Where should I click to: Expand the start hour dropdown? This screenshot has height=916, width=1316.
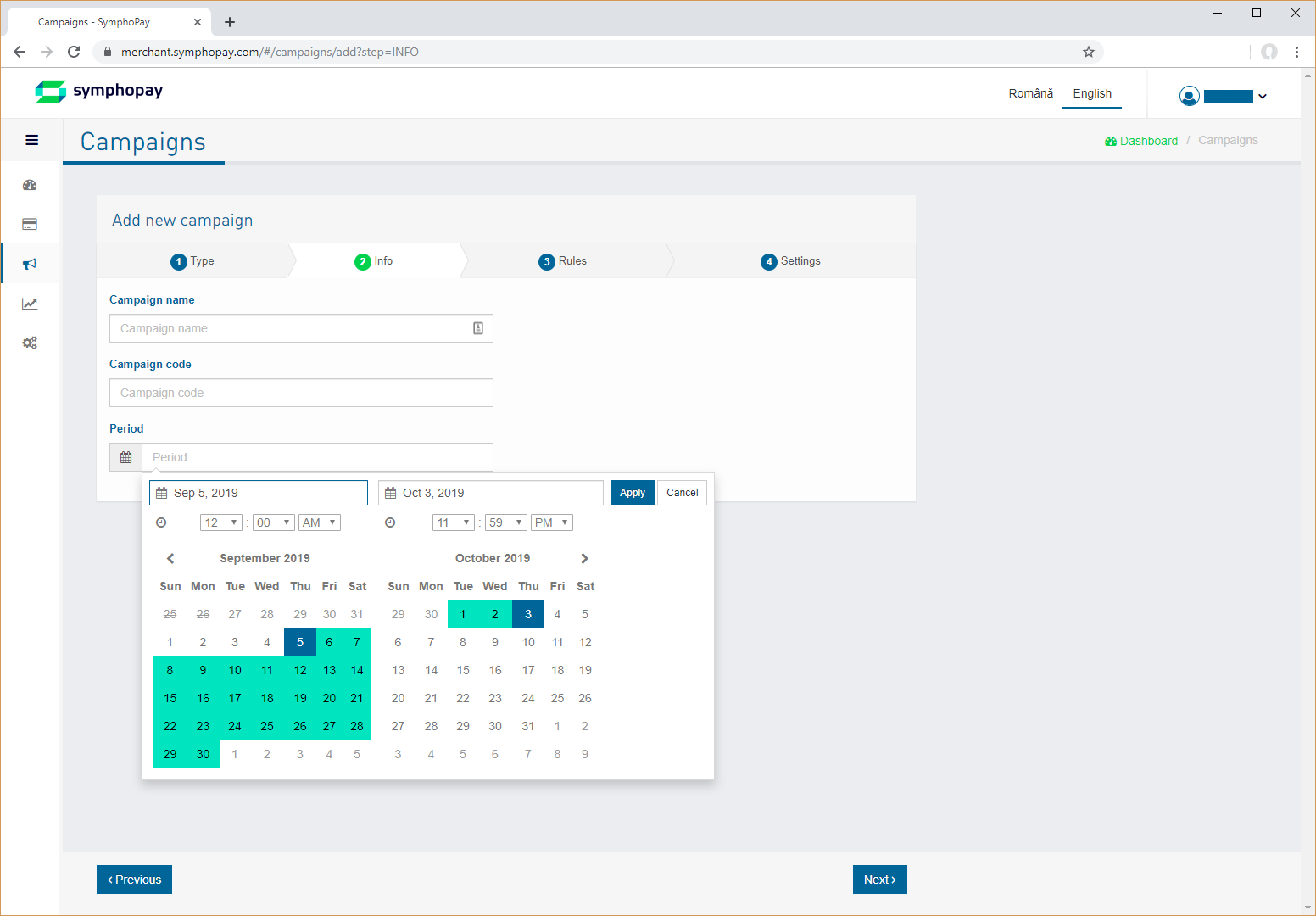click(220, 522)
